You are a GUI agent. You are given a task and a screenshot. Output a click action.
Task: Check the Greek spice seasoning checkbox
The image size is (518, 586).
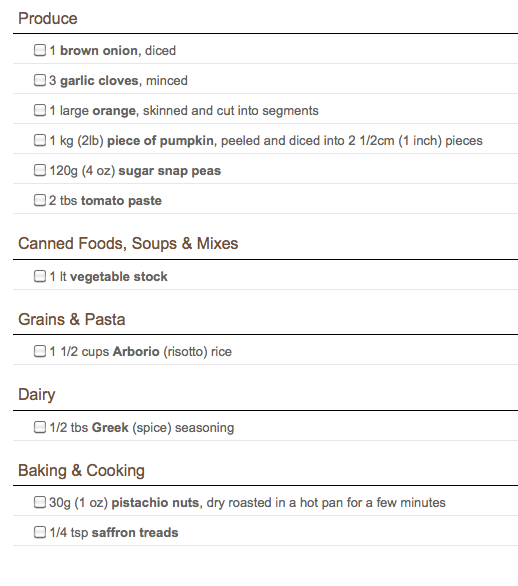40,427
